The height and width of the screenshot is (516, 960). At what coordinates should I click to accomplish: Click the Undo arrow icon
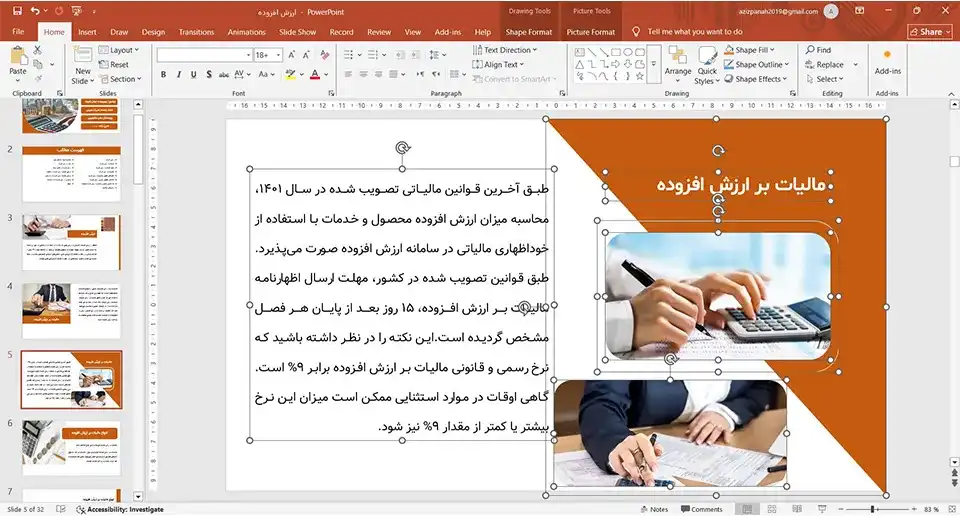[x=35, y=11]
